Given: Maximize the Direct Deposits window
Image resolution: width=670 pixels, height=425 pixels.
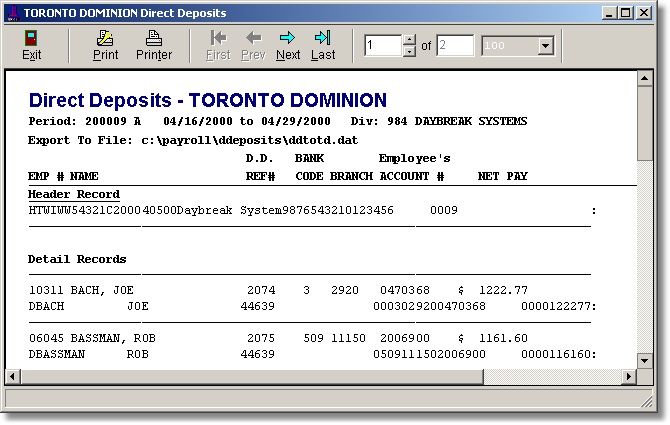Looking at the screenshot, I should tap(626, 13).
